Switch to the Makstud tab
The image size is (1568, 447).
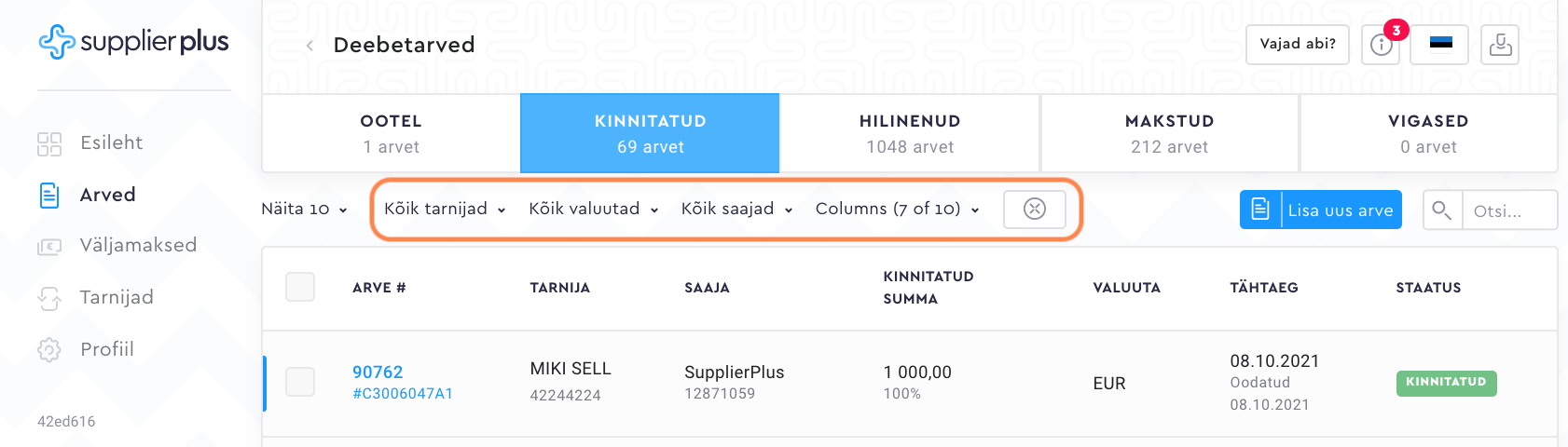point(1169,133)
